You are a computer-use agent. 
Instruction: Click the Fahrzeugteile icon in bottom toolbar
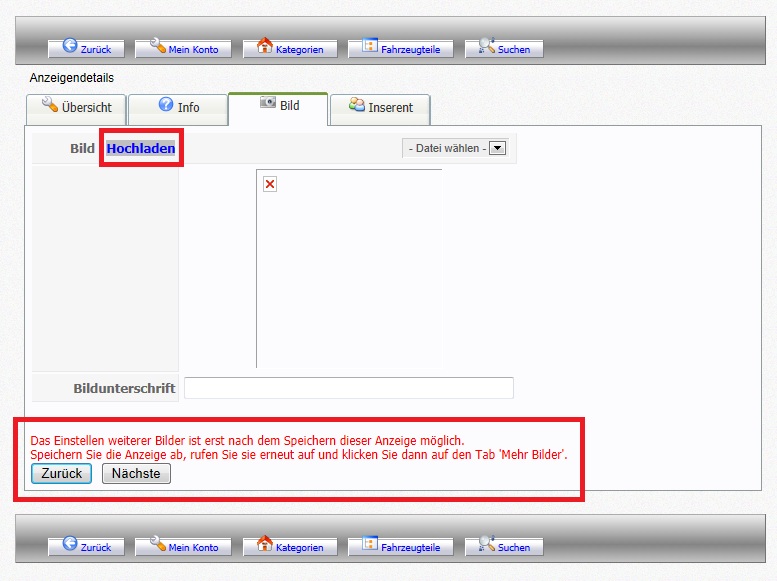370,543
